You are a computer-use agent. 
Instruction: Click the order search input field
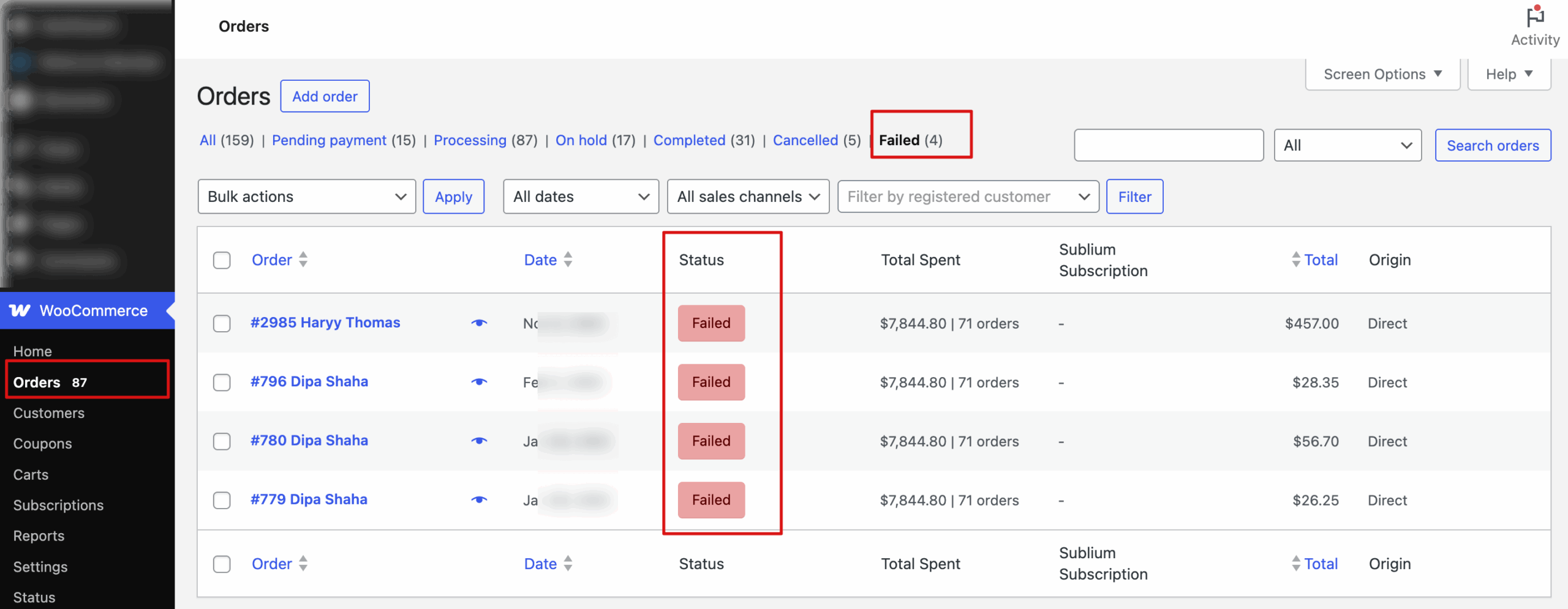click(1167, 145)
